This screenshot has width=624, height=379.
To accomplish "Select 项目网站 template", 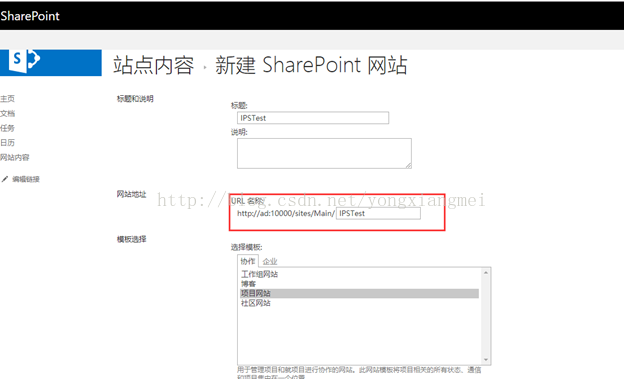I will coord(359,293).
